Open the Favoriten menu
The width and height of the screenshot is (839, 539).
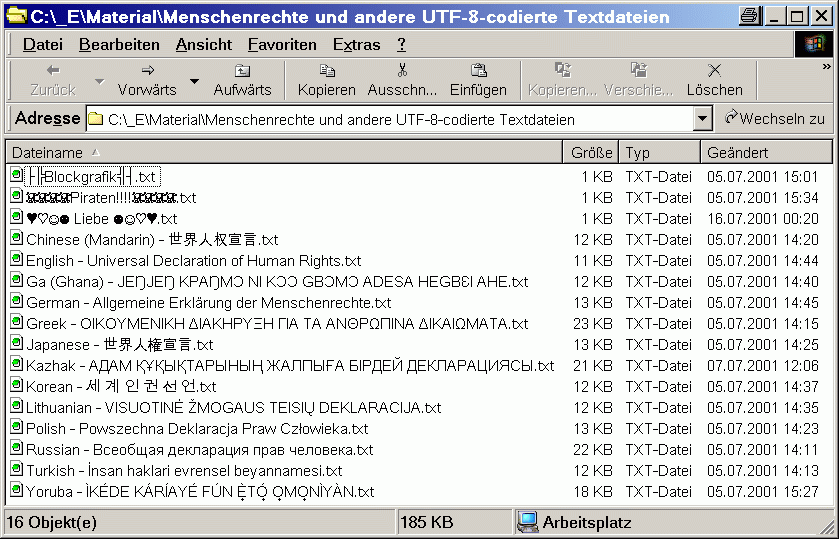(282, 45)
